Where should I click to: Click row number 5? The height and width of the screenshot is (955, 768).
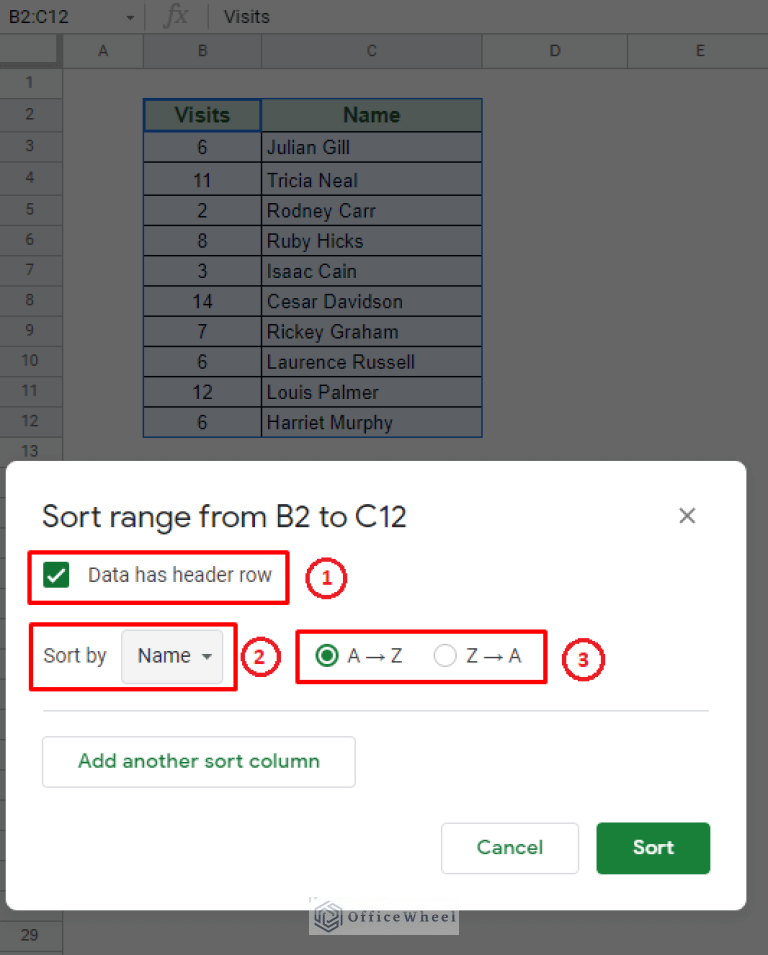click(30, 209)
